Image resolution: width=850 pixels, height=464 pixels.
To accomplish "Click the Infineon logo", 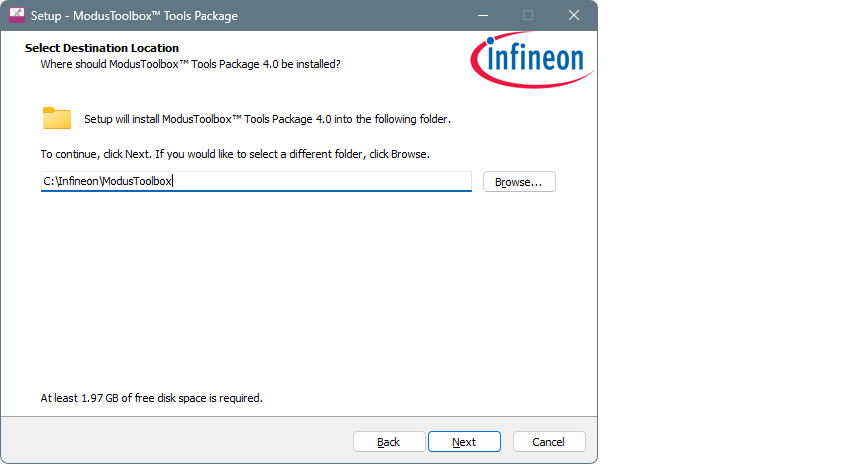I will click(532, 60).
